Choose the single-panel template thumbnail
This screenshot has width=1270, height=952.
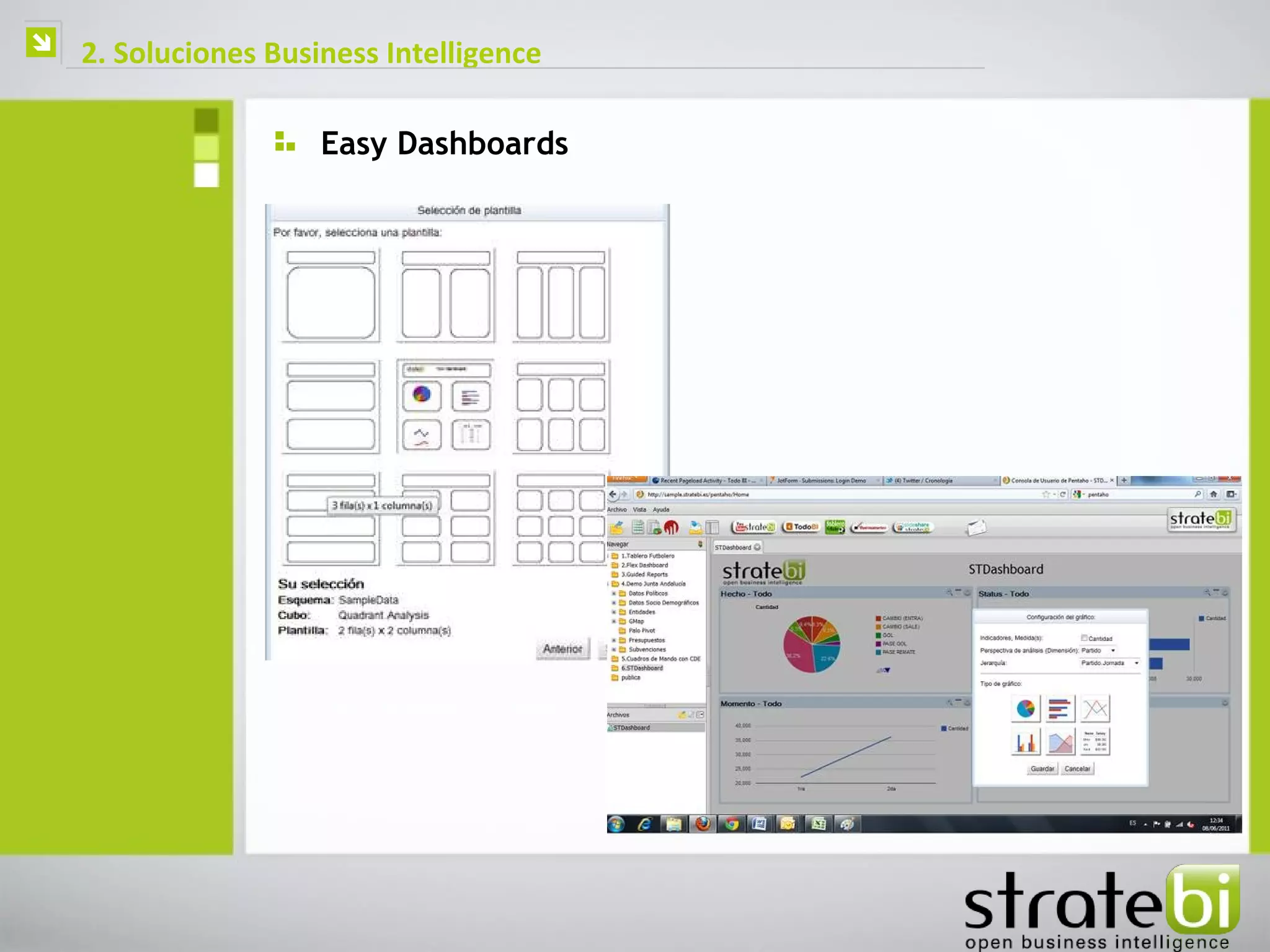click(x=331, y=296)
